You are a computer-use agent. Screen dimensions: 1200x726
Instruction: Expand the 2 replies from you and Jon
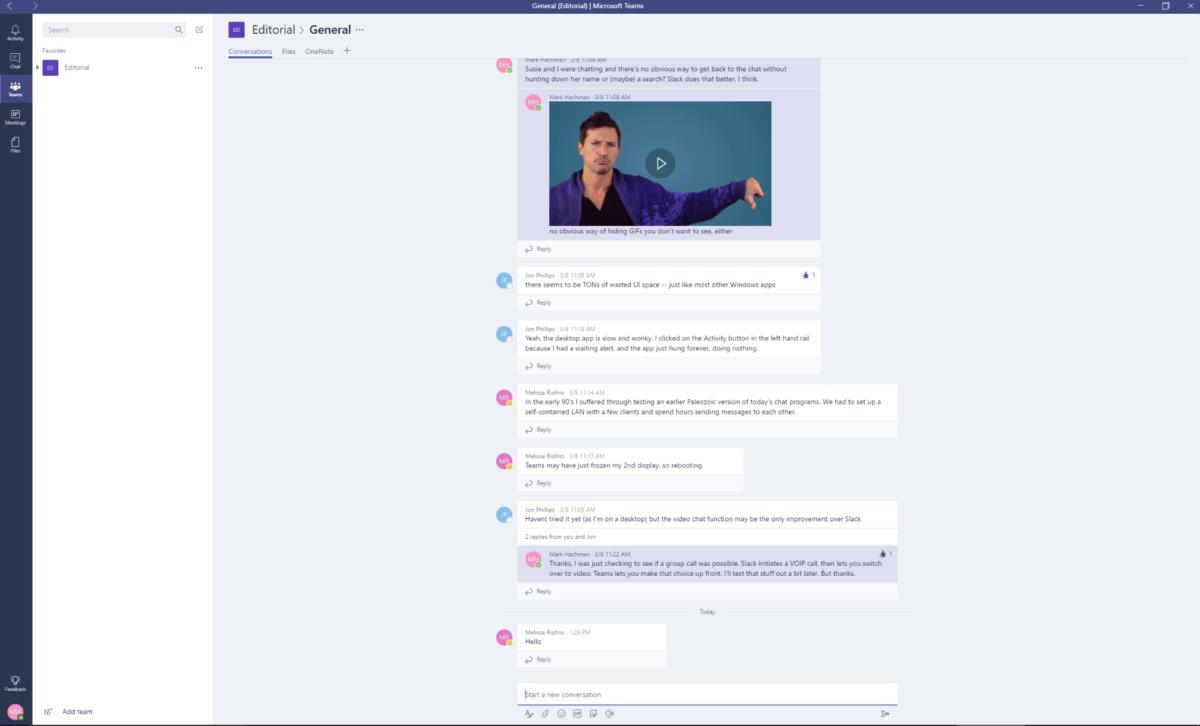click(560, 537)
